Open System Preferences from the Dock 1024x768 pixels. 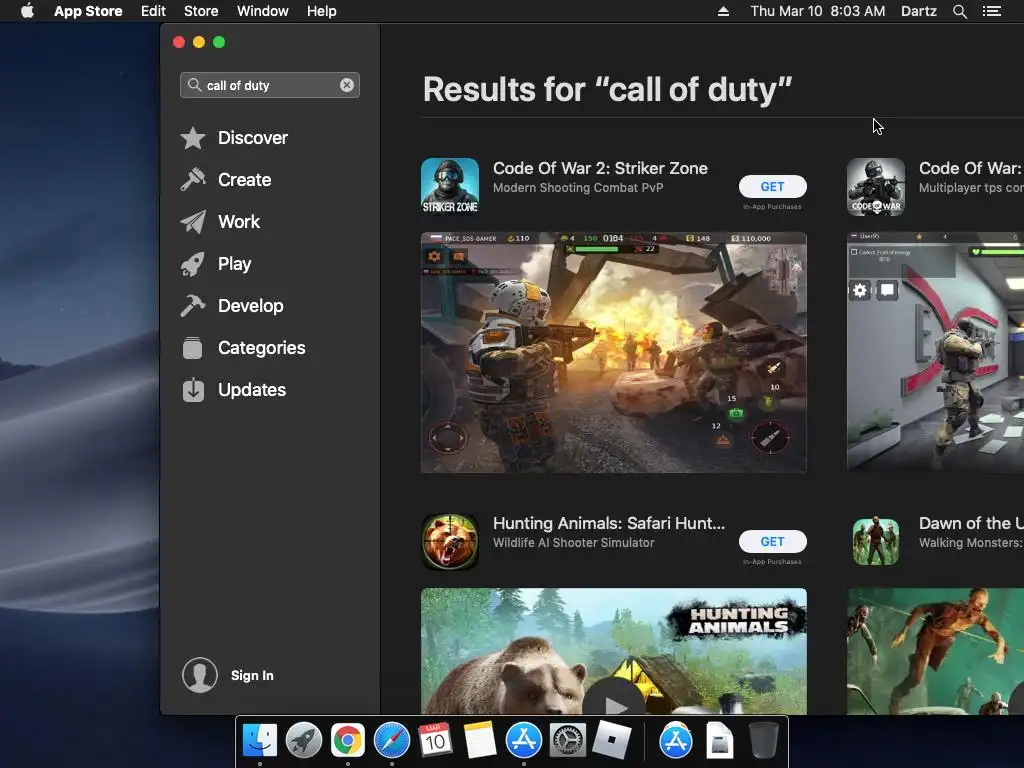tap(568, 741)
